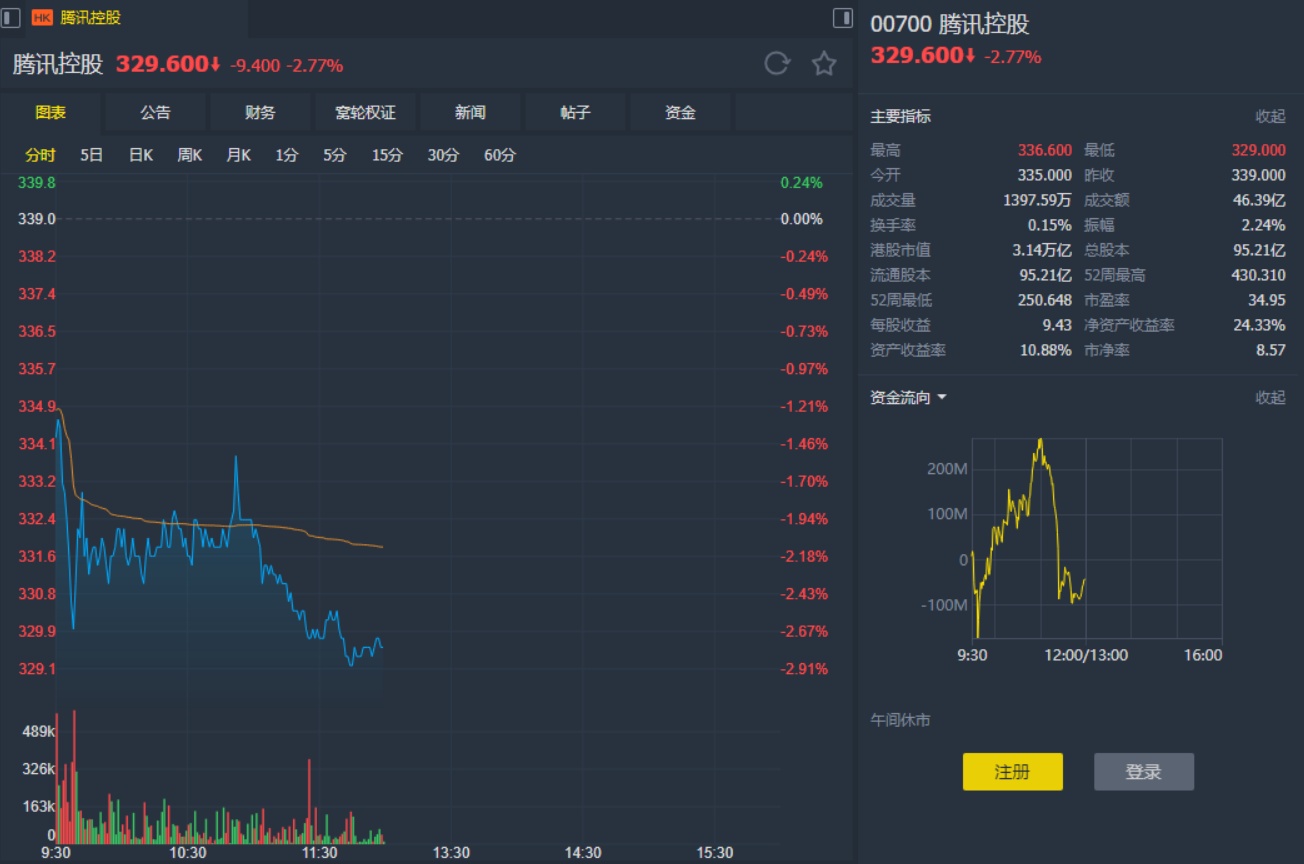
Task: Open the 财务 tab
Action: pyautogui.click(x=260, y=113)
